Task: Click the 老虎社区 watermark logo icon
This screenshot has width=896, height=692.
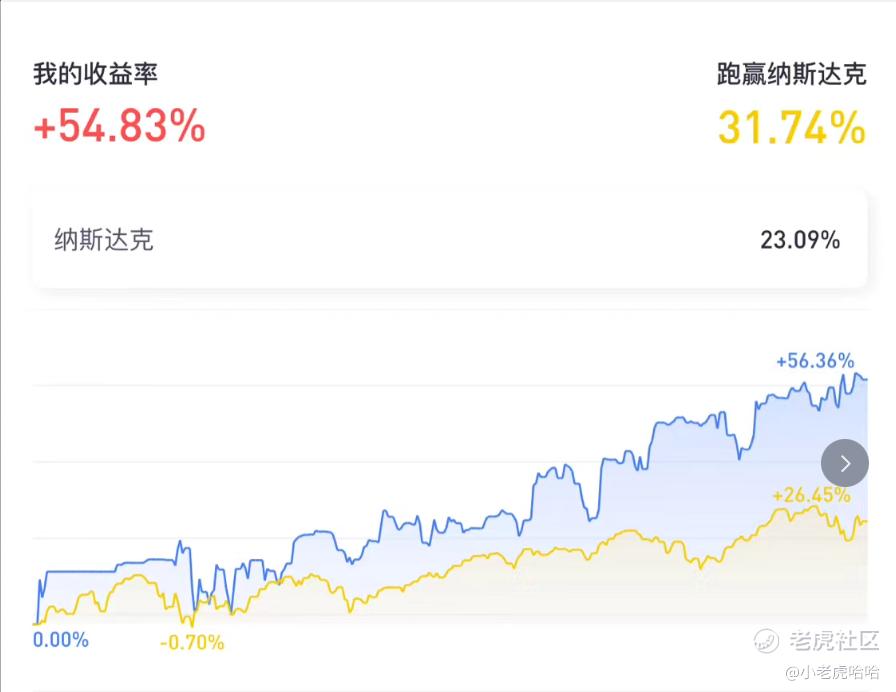Action: coord(766,640)
